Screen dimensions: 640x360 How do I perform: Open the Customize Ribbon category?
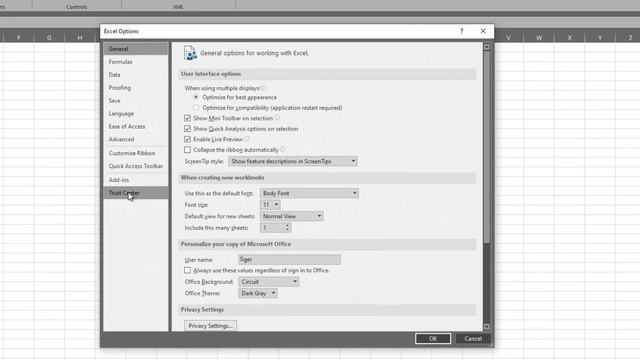point(136,153)
